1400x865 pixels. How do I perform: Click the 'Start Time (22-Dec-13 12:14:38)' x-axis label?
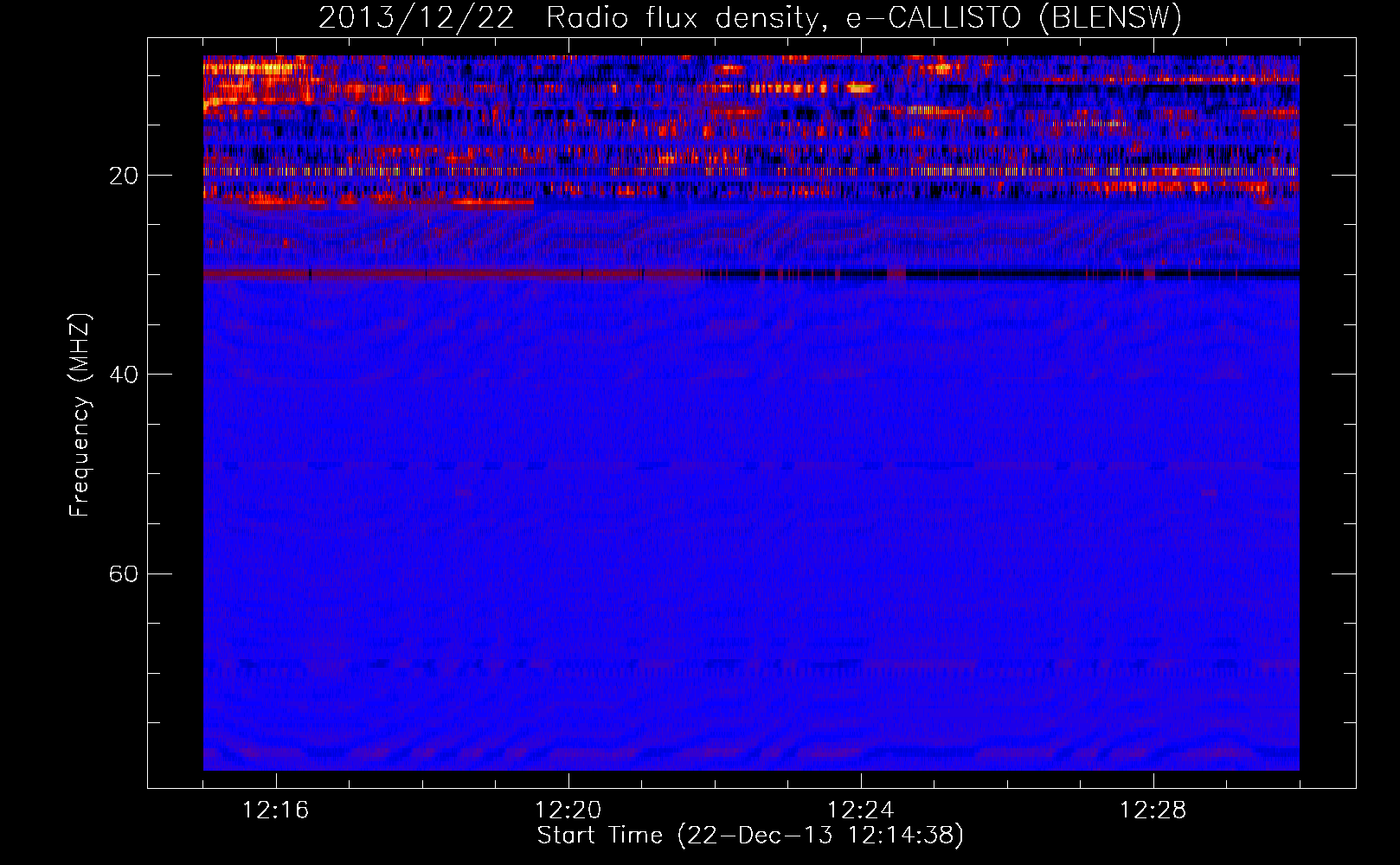(750, 836)
